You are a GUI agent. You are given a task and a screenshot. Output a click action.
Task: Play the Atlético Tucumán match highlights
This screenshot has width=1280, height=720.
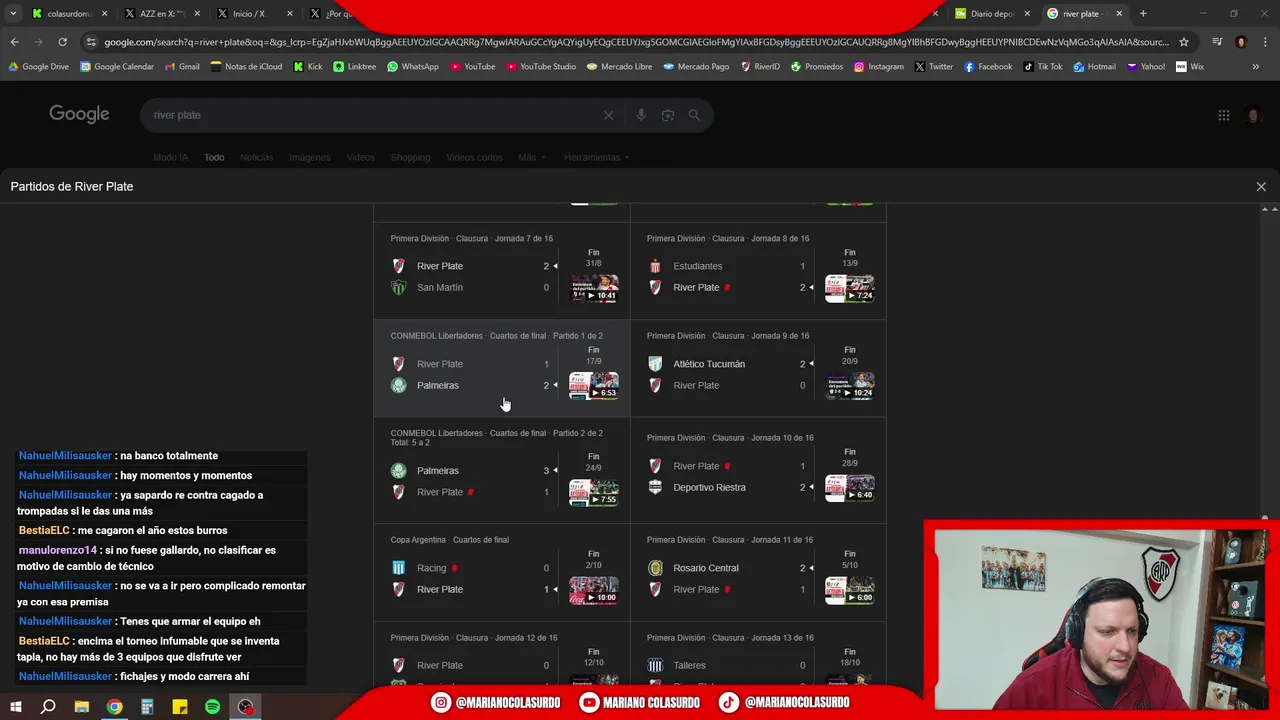click(850, 386)
